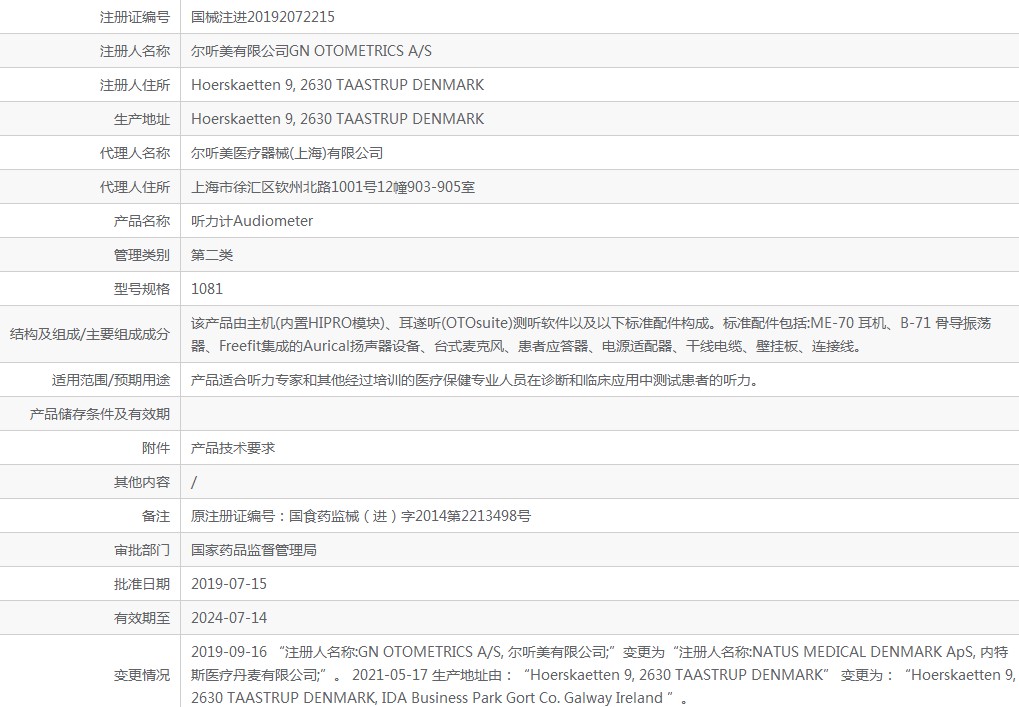1019x707 pixels.
Task: Select the label 批准日期
Action: (x=142, y=584)
